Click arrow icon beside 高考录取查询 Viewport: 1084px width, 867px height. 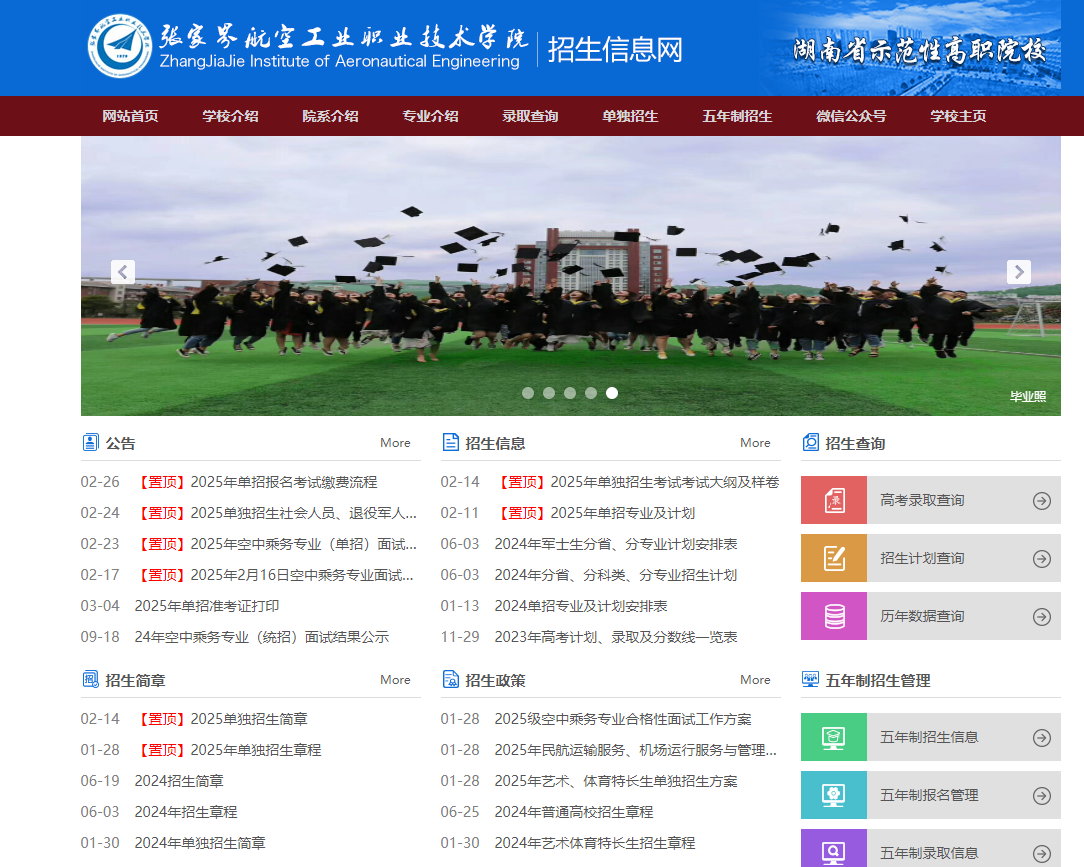[x=1041, y=501]
